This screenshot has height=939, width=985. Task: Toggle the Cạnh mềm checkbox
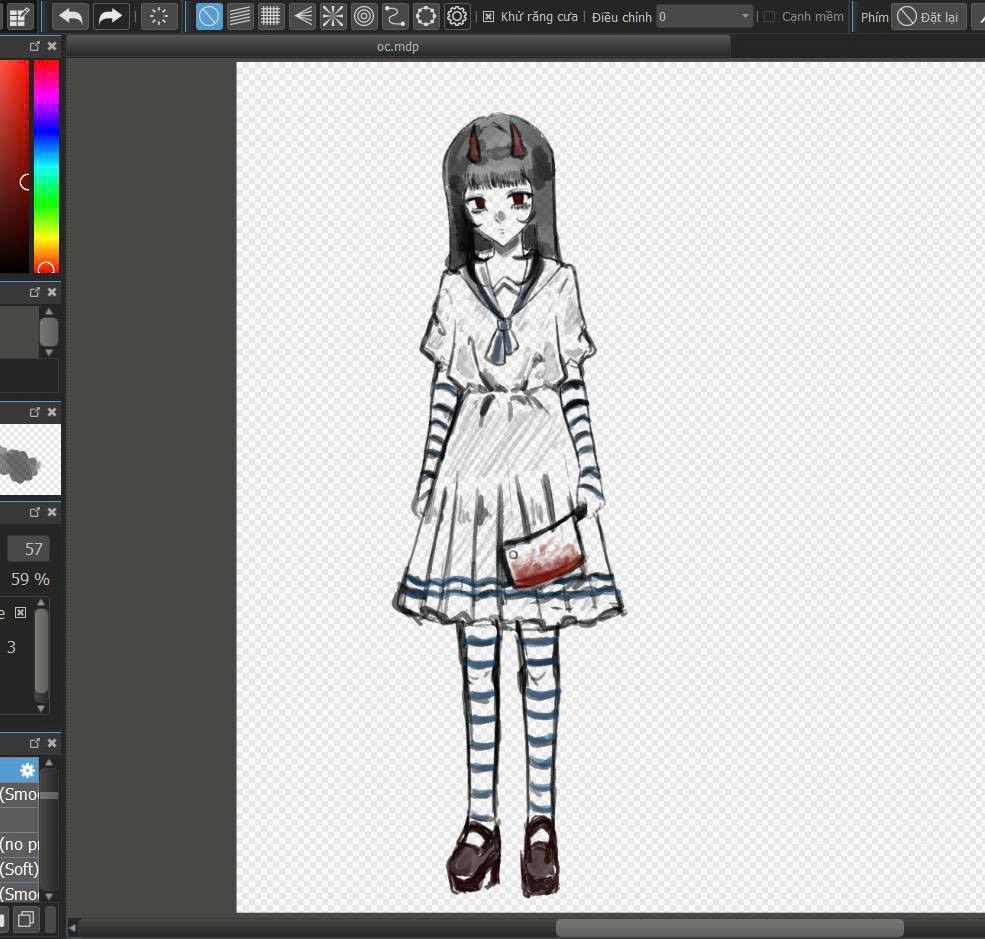coord(769,17)
